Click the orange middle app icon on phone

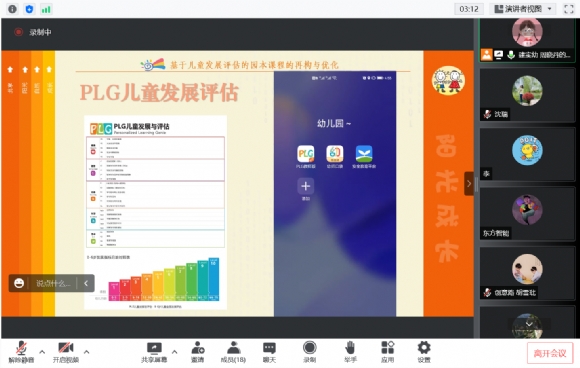pyautogui.click(x=334, y=154)
